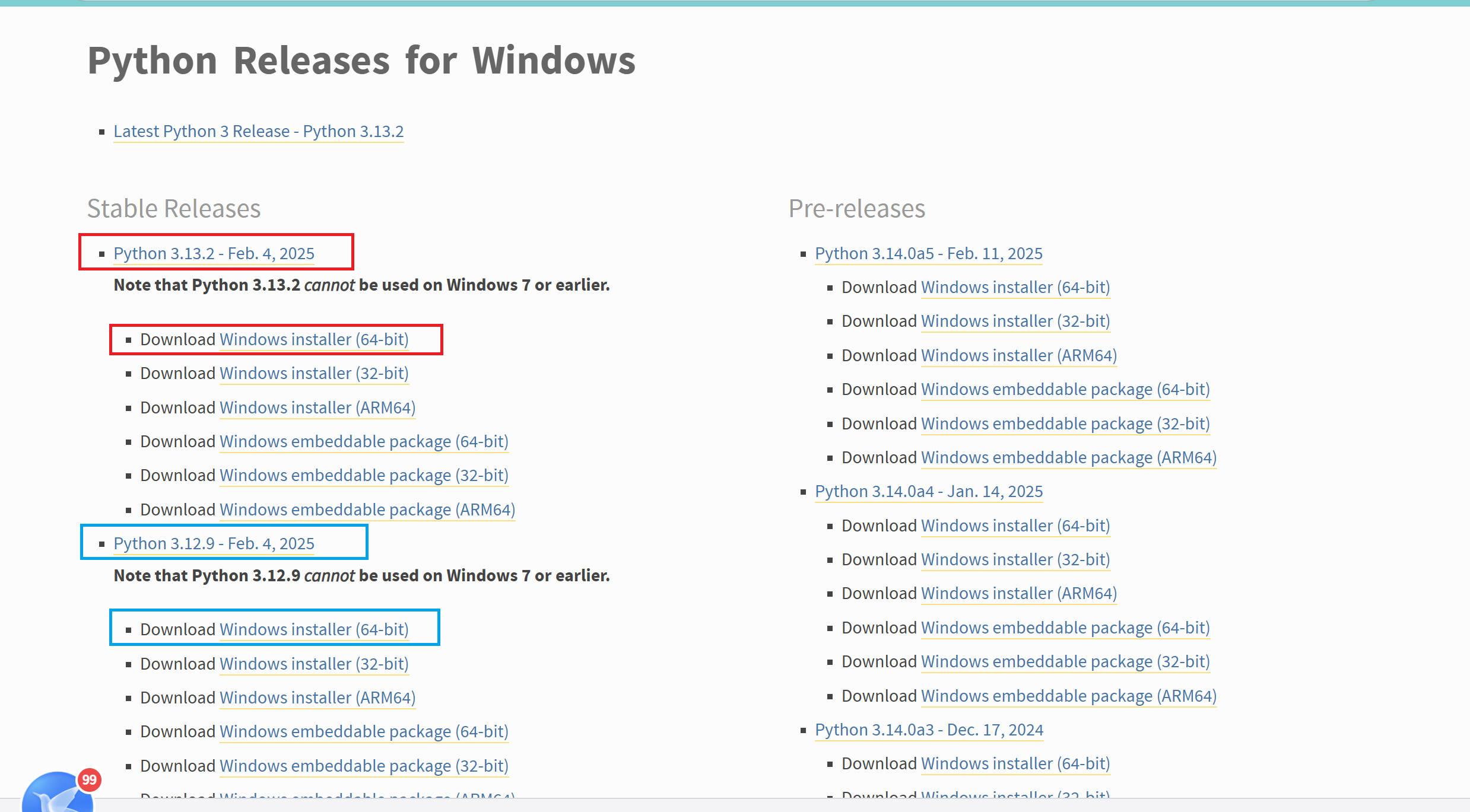This screenshot has width=1470, height=812.
Task: Open Python 3.14.0a3 - Dec. 17, 2024 pre-release
Action: point(929,730)
